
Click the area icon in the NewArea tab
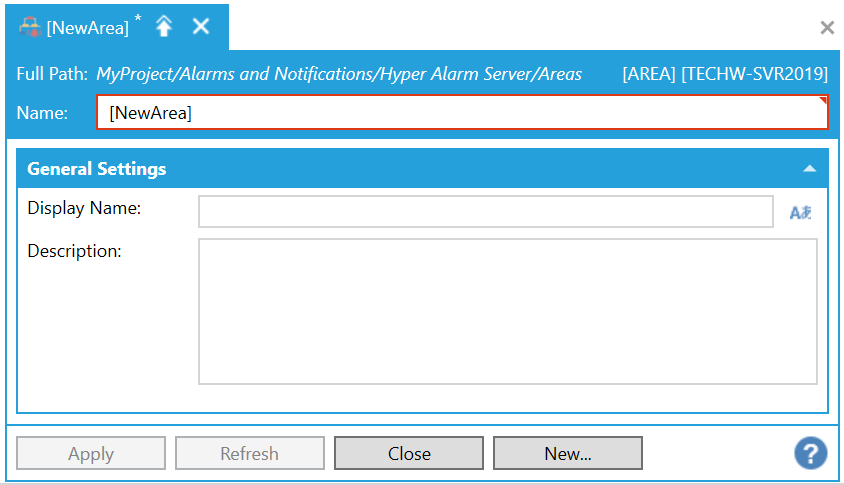point(30,27)
